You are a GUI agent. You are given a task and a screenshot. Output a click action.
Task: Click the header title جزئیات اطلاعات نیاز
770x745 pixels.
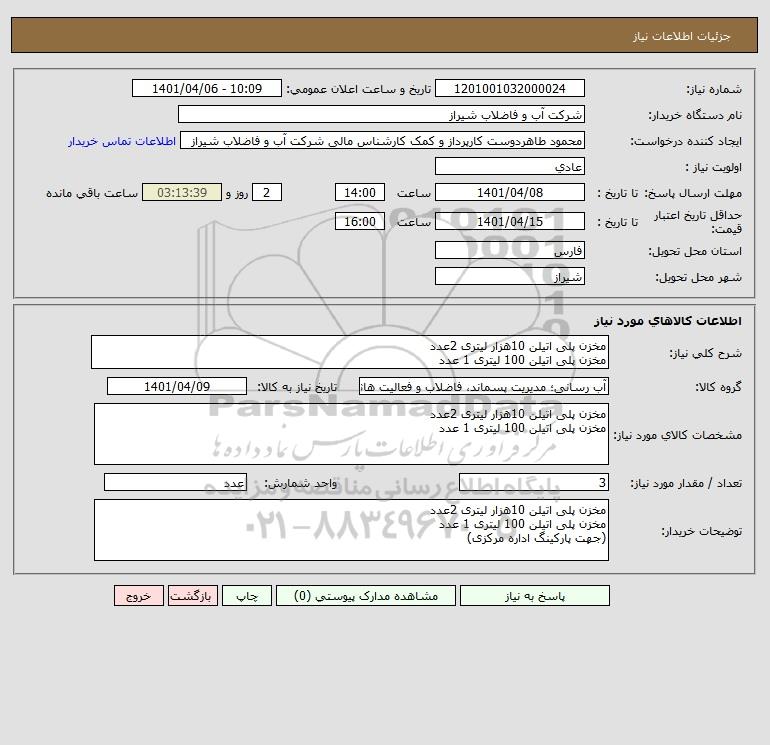[x=682, y=36]
